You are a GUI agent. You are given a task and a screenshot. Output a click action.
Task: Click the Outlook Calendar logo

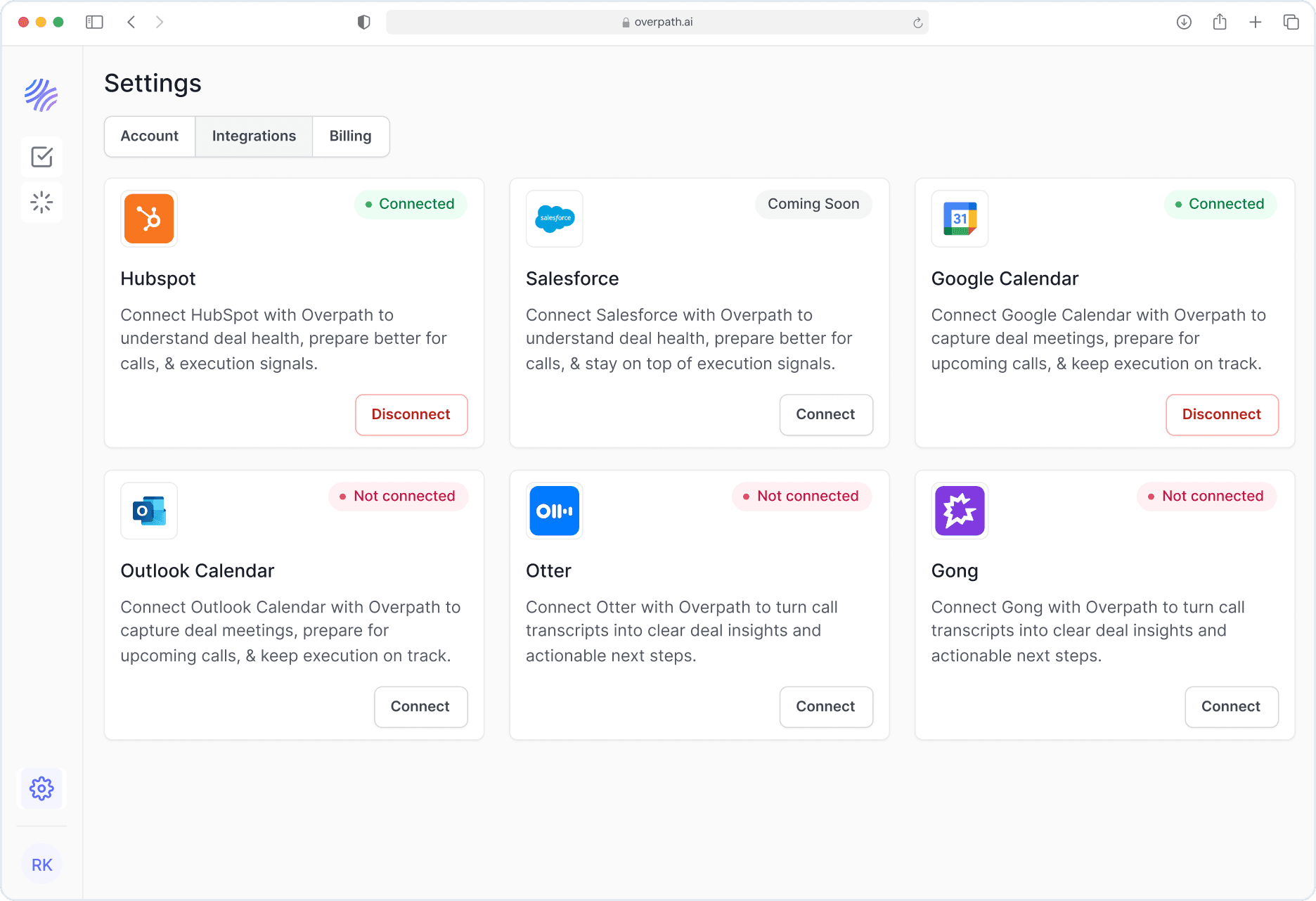pyautogui.click(x=149, y=511)
